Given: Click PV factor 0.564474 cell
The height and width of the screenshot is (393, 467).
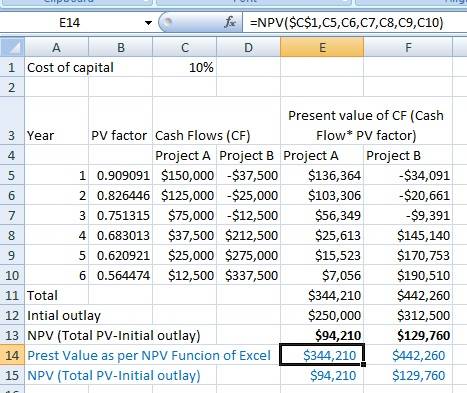Looking at the screenshot, I should (121, 275).
